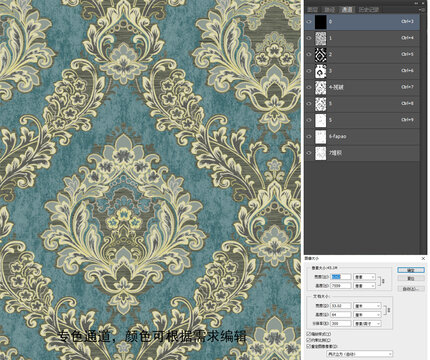Click the Ctrl+5 shortcut label row
Image resolution: width=430 pixels, height=360 pixels.
[x=407, y=54]
